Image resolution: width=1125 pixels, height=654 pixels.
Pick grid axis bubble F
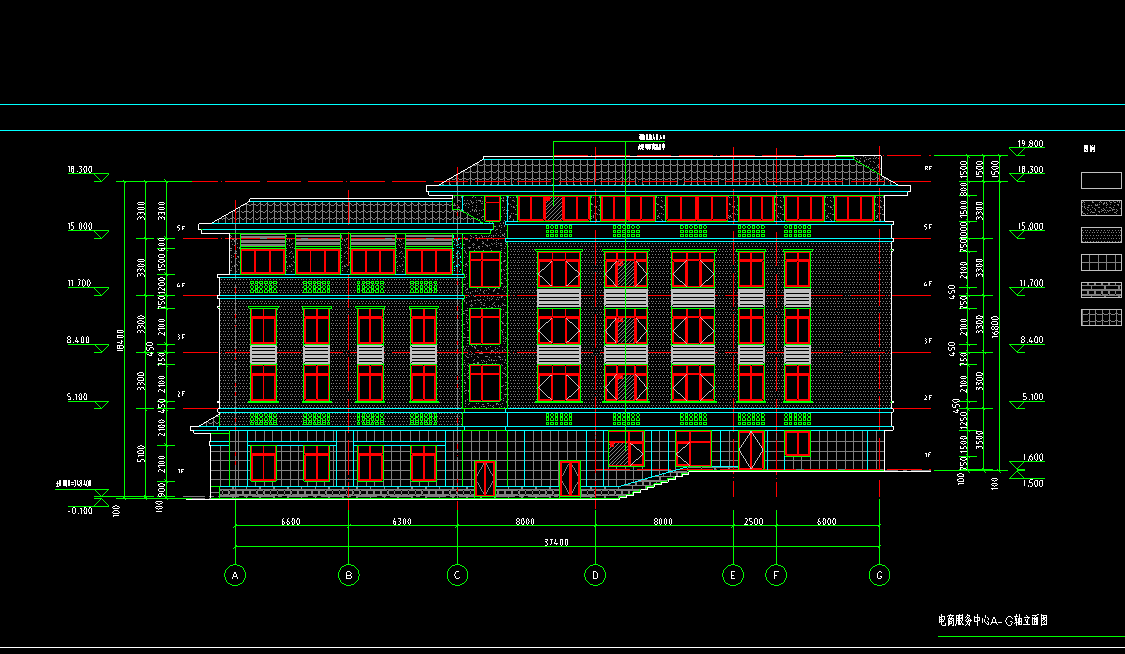point(776,575)
